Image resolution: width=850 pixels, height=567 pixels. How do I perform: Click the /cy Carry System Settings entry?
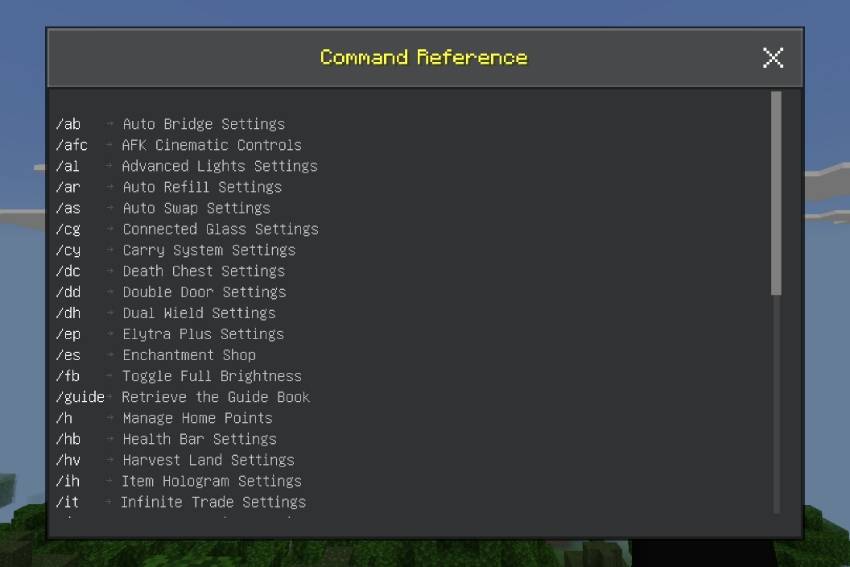176,250
